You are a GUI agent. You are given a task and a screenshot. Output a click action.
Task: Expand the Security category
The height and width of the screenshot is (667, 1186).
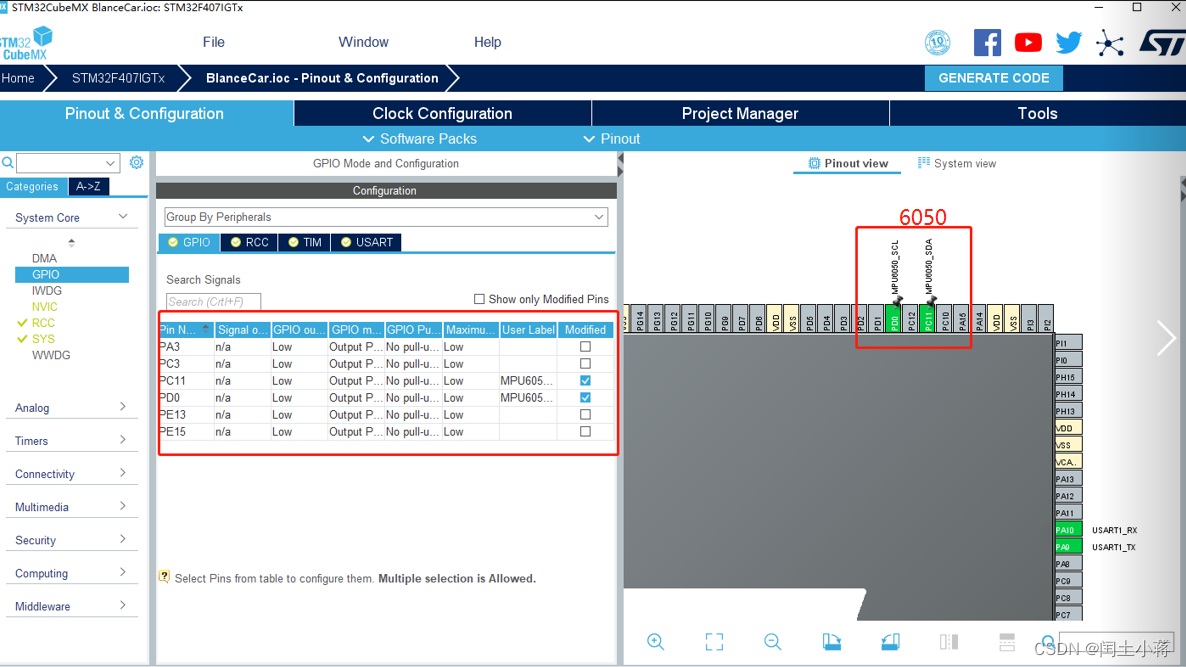(x=71, y=540)
